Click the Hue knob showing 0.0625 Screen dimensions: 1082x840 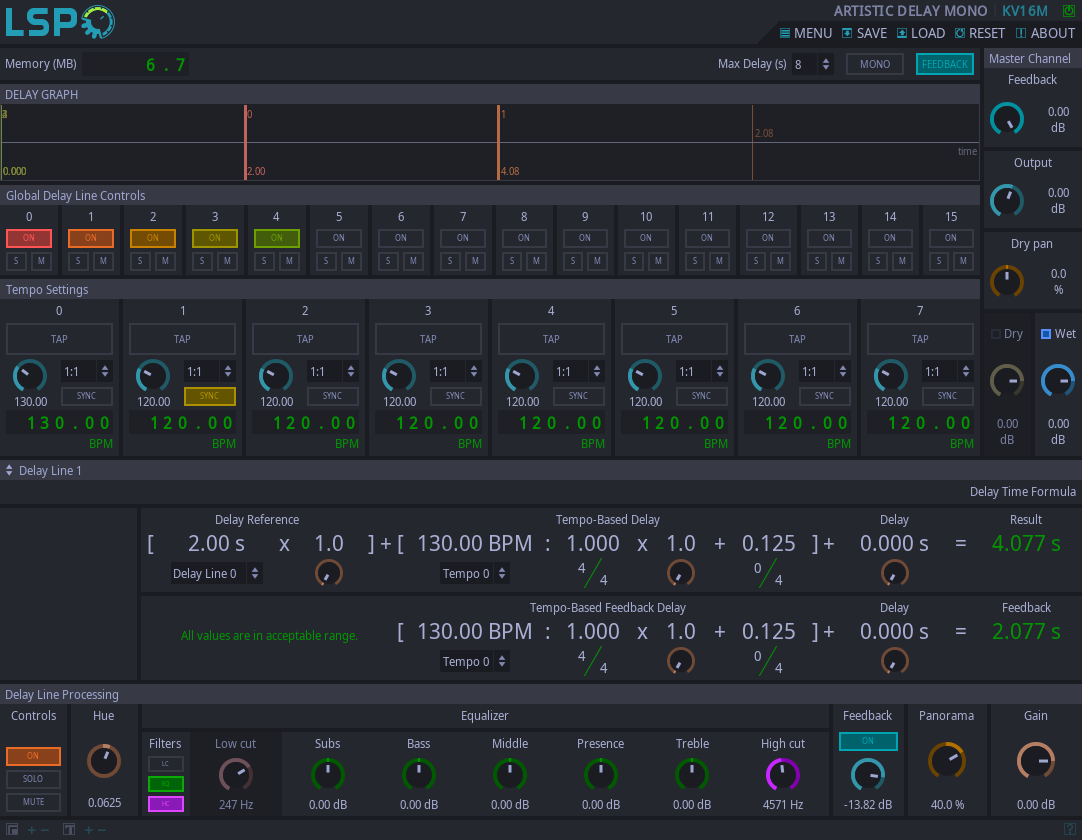(x=104, y=761)
